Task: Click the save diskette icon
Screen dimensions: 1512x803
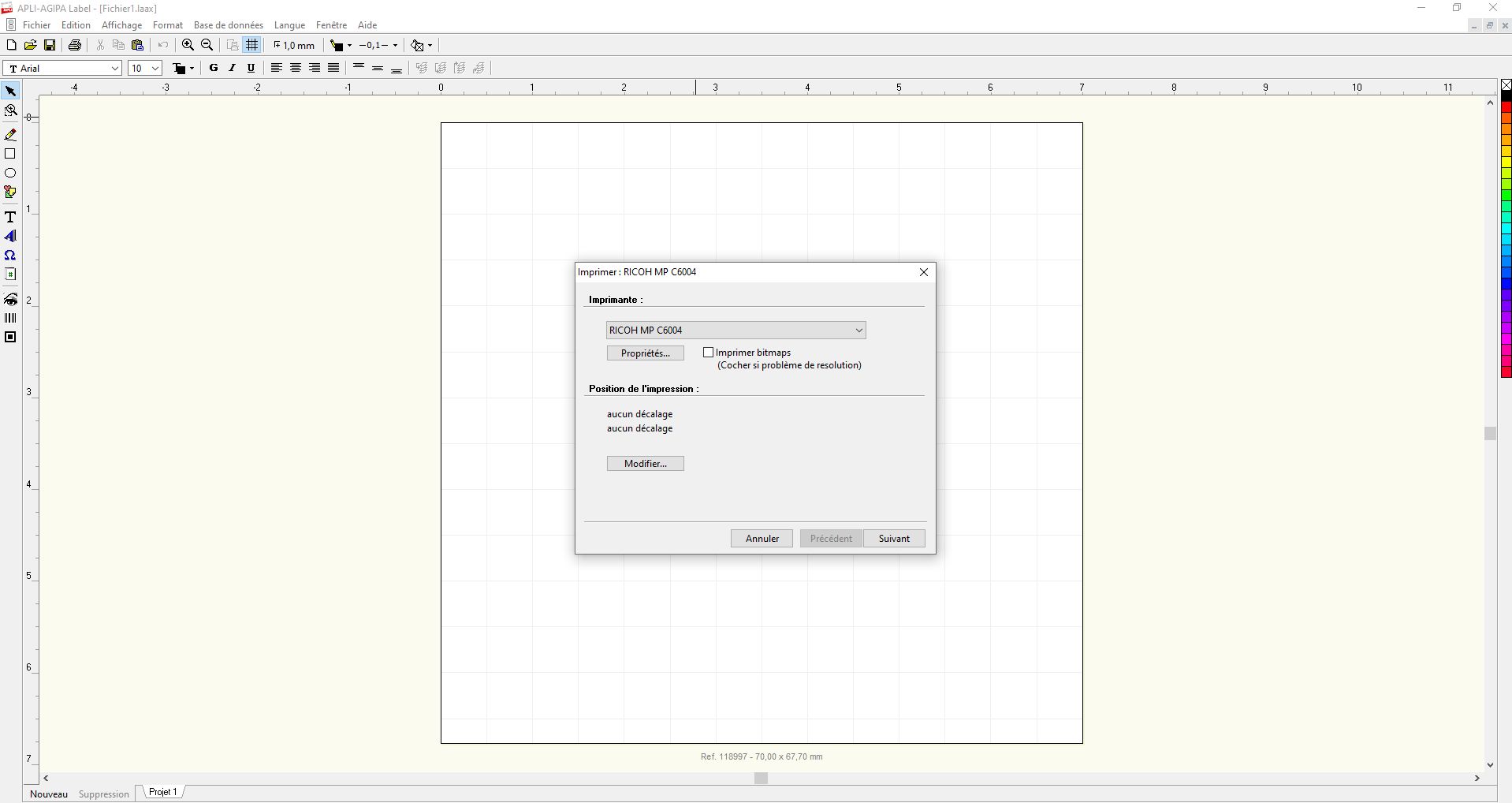Action: tap(50, 45)
